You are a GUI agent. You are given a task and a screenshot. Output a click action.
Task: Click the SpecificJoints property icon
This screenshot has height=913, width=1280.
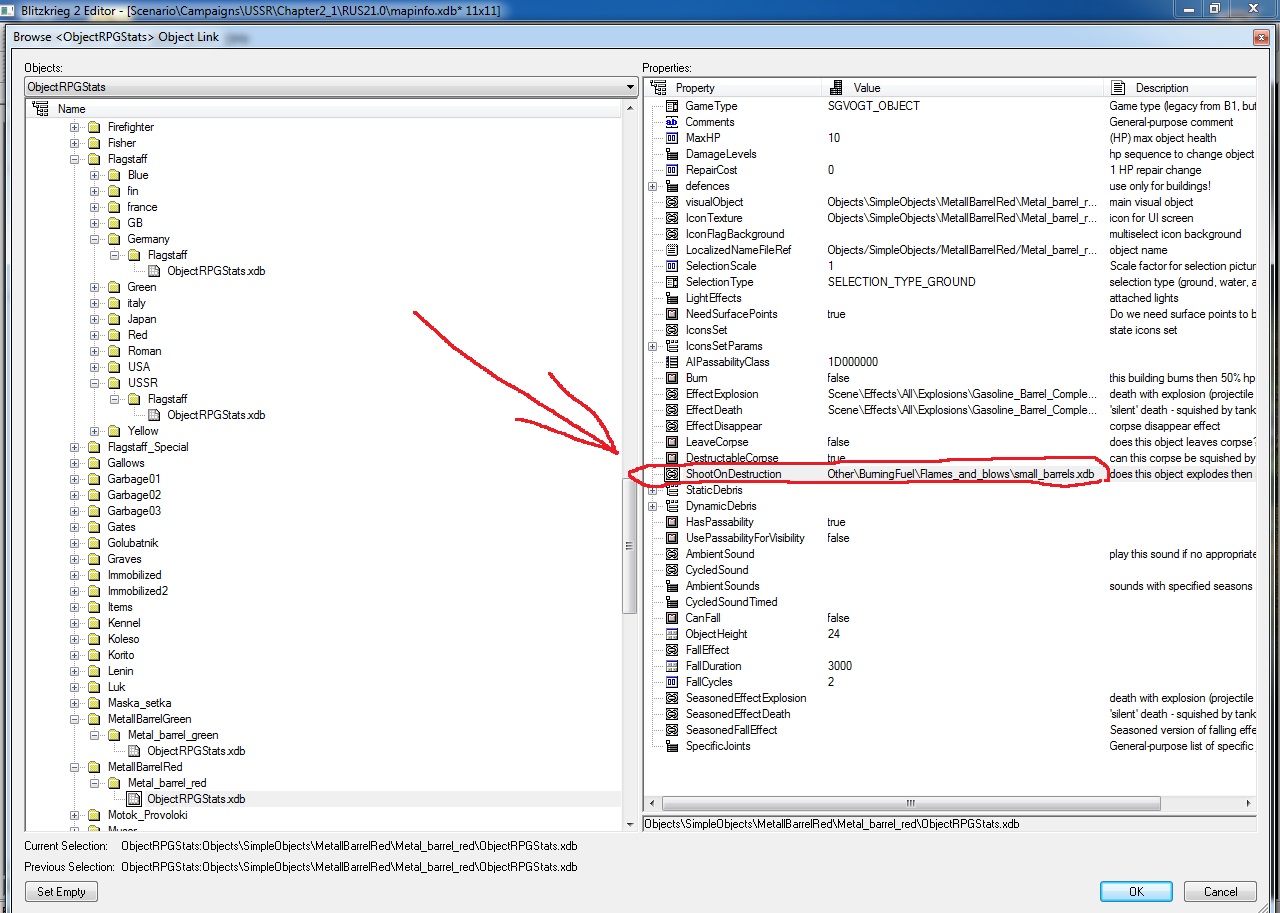[x=672, y=746]
